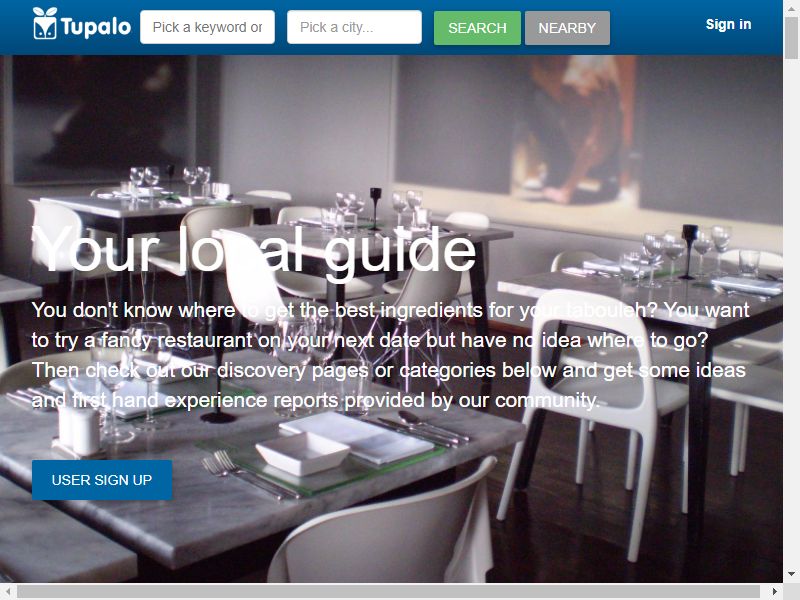Click the horizontal scrollbar left arrow
800x600 pixels.
(7, 591)
